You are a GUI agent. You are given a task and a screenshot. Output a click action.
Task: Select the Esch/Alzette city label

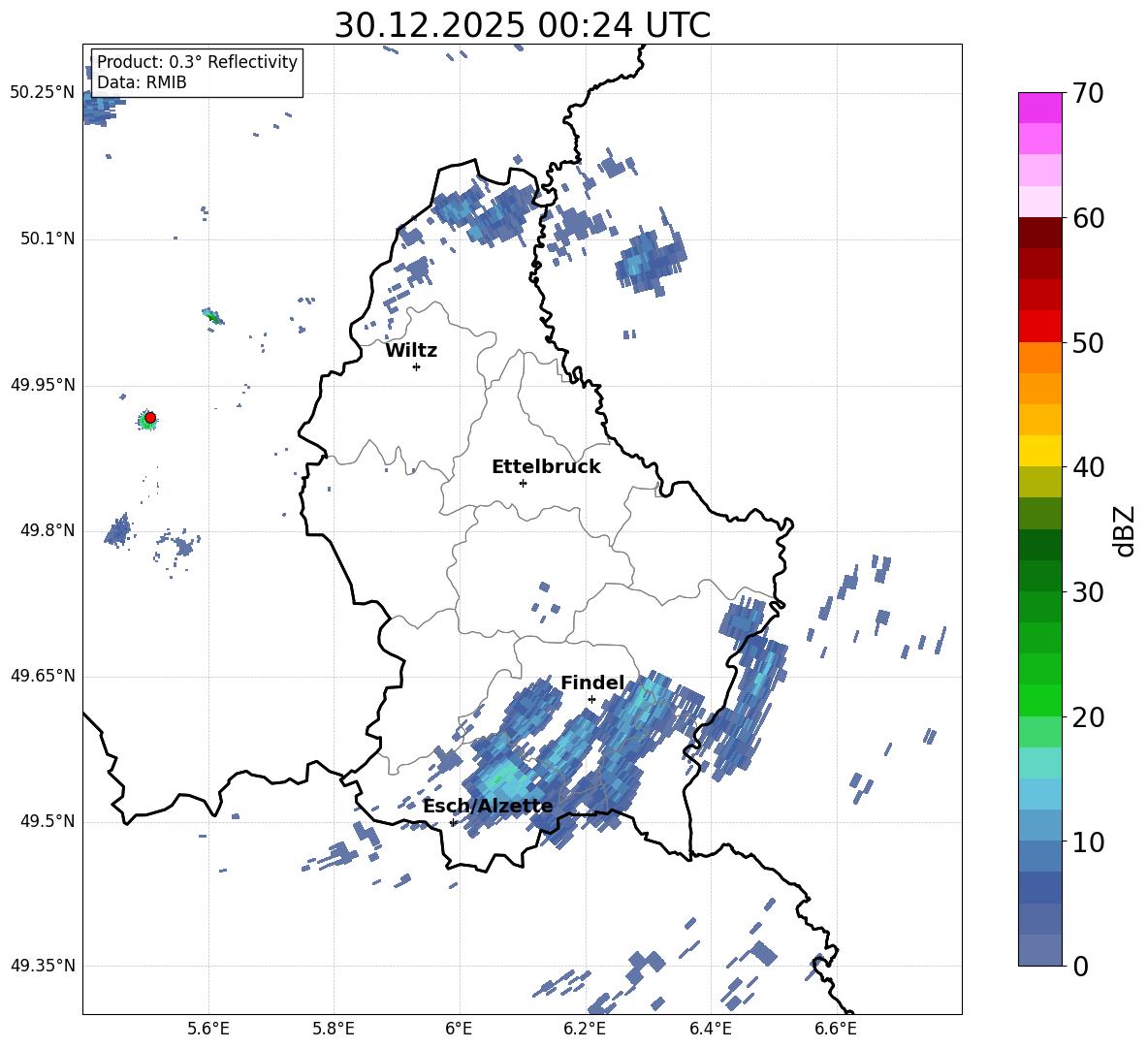pyautogui.click(x=488, y=807)
